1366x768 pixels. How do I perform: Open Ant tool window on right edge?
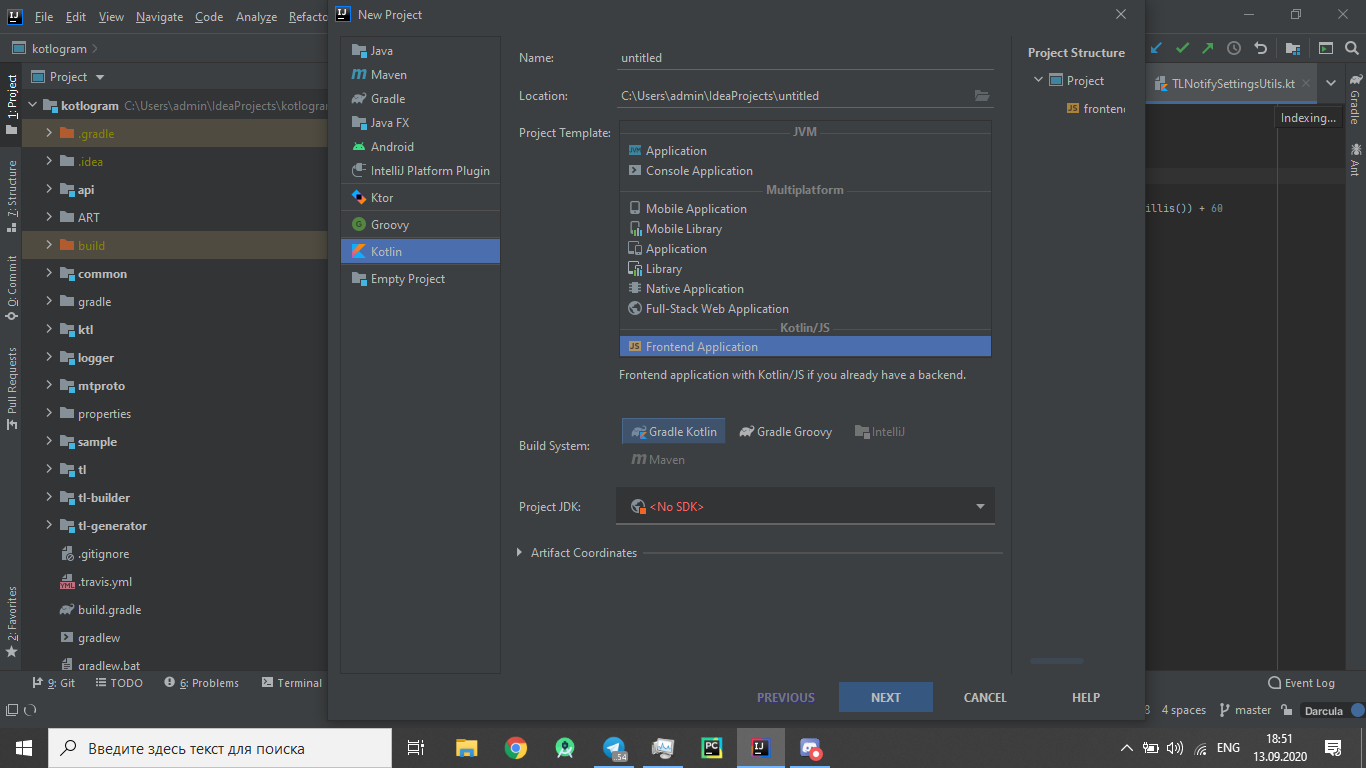click(1355, 159)
